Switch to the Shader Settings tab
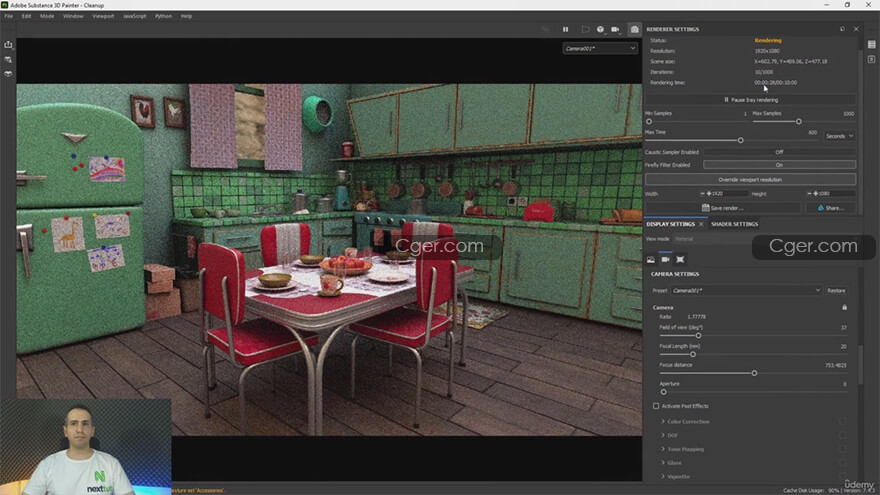 click(x=735, y=224)
